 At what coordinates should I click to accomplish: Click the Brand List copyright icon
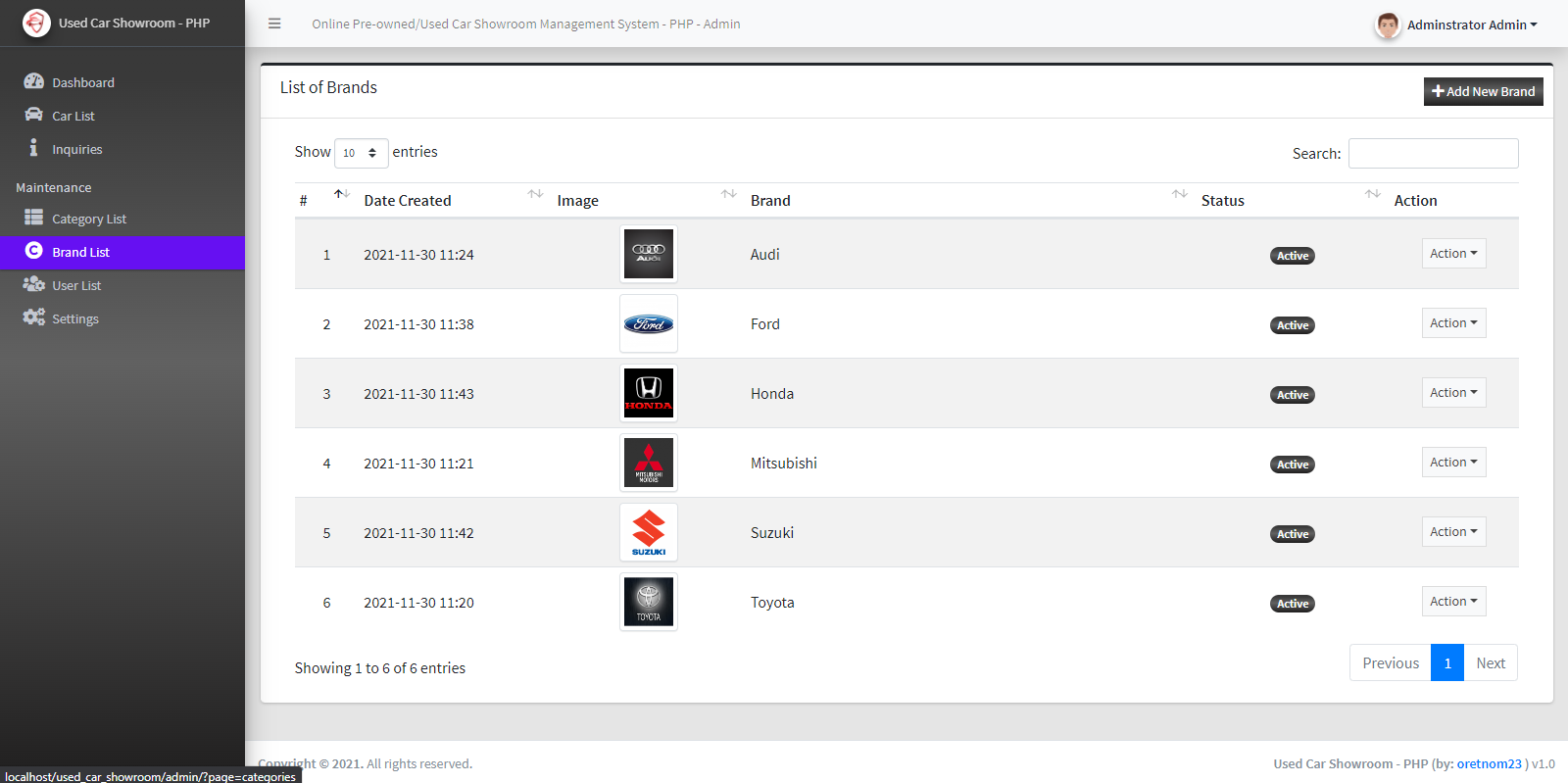coord(33,251)
